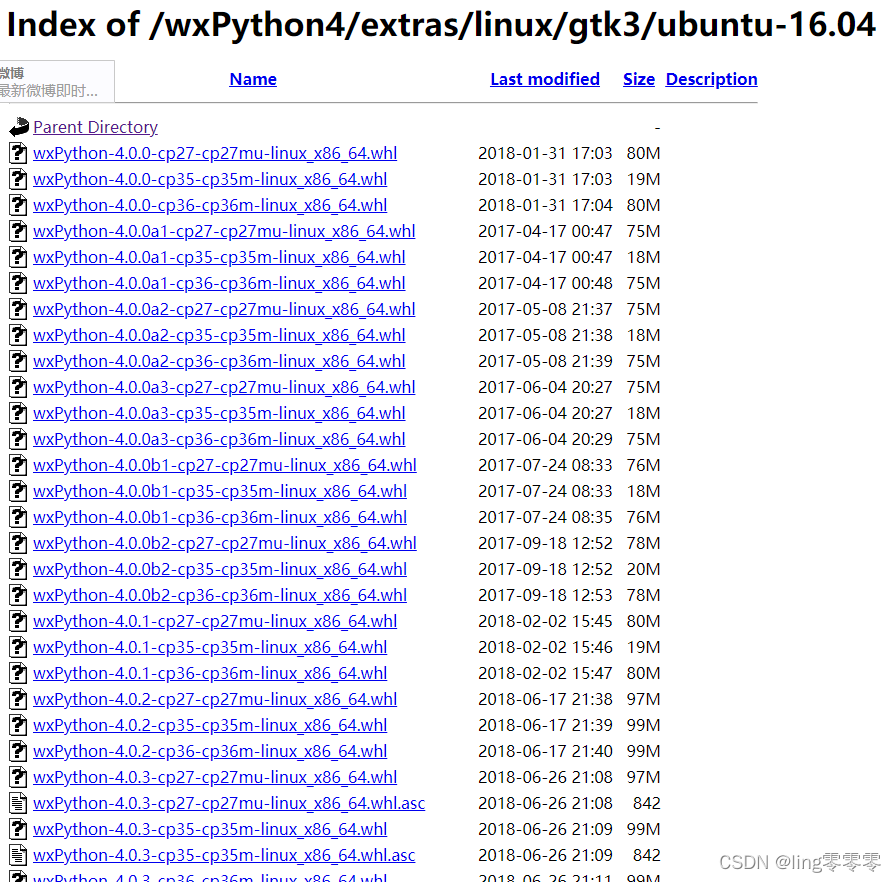Open wxPython-4.0.3-cp27-cp27mu whl.asc signature link
The image size is (896, 882).
coord(229,803)
